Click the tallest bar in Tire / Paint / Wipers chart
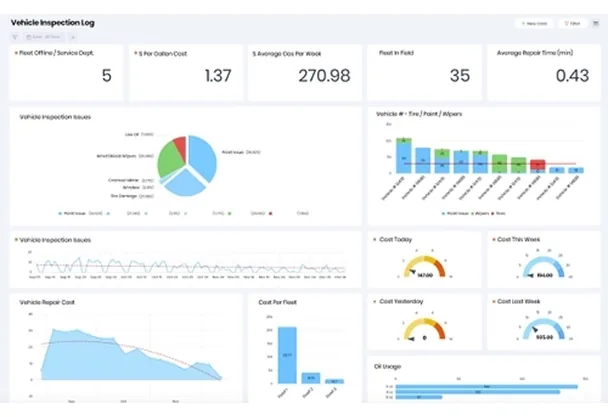The height and width of the screenshot is (417, 608). [404, 156]
